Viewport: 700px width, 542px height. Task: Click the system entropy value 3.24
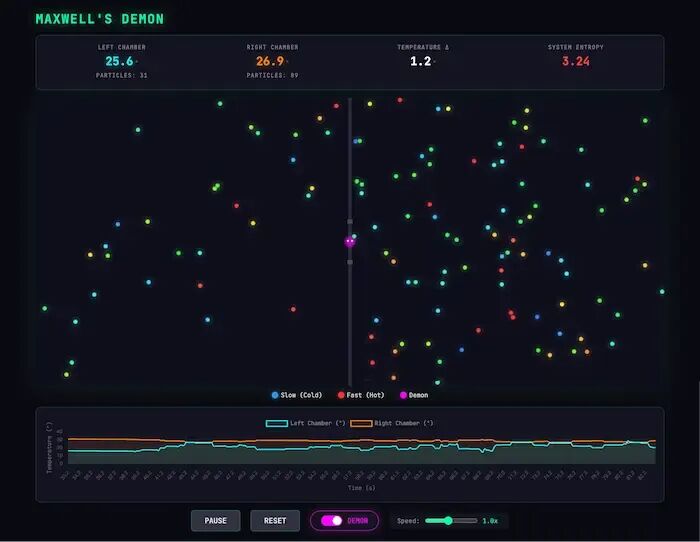(576, 61)
